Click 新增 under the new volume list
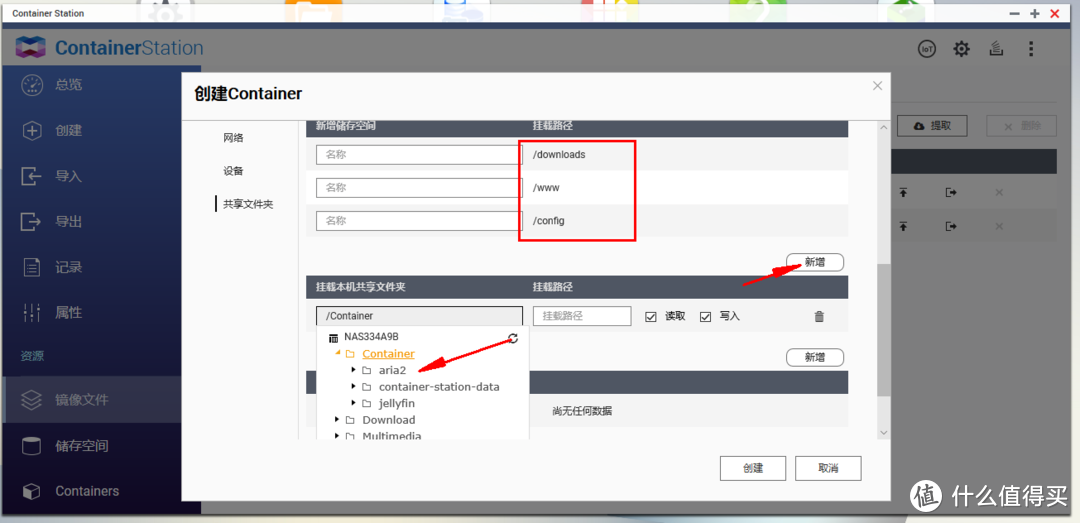The image size is (1080, 523). [x=815, y=262]
